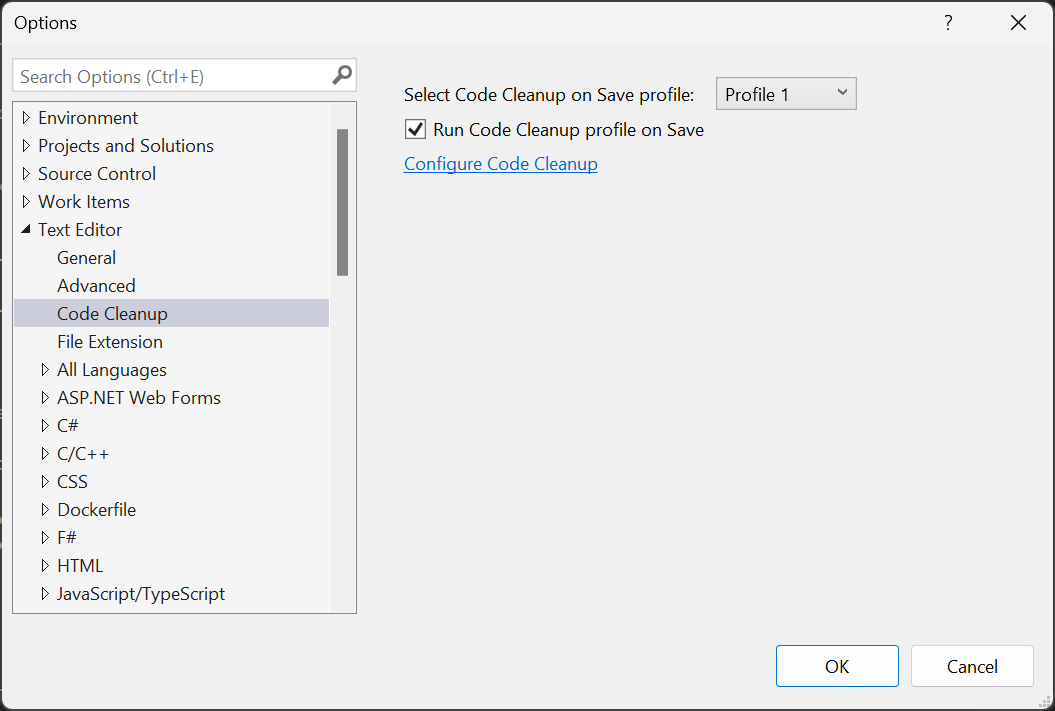The image size is (1055, 711).
Task: Click the Help question mark icon
Action: tap(948, 23)
